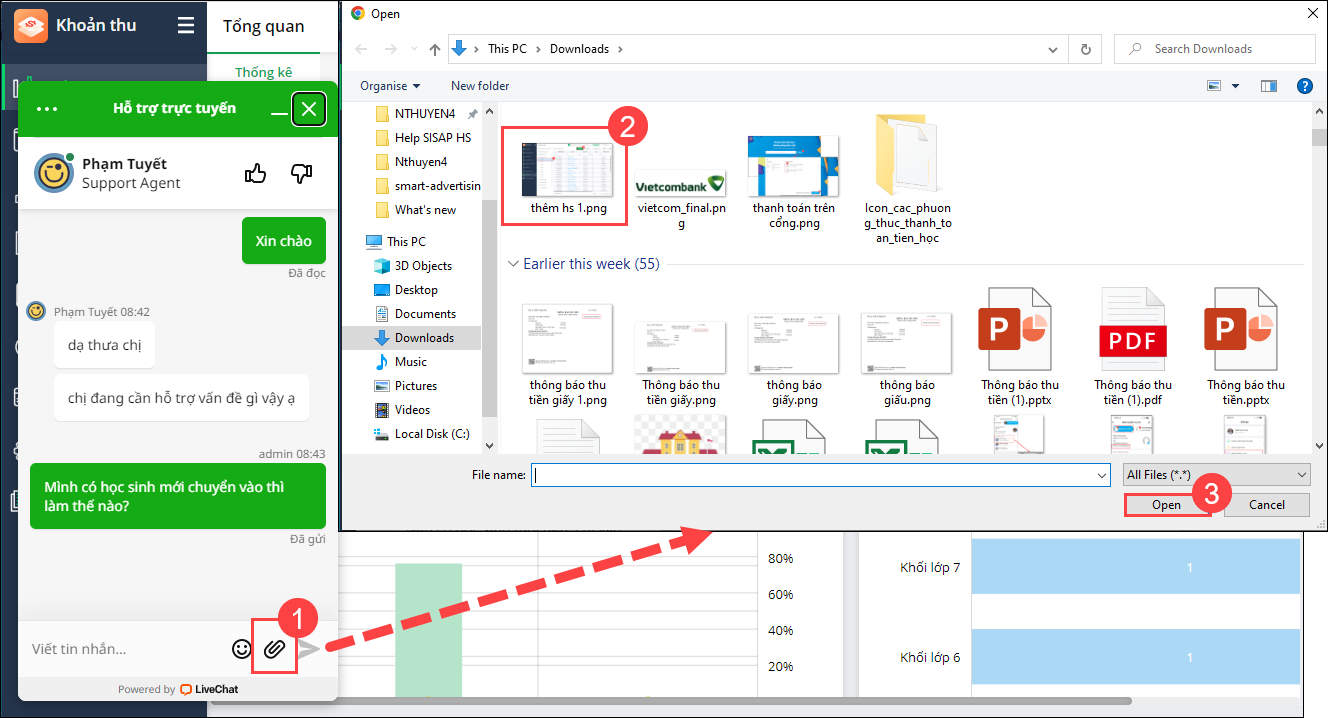This screenshot has height=718, width=1328.
Task: Click the horizontal scrollbar under the chart
Action: [672, 702]
